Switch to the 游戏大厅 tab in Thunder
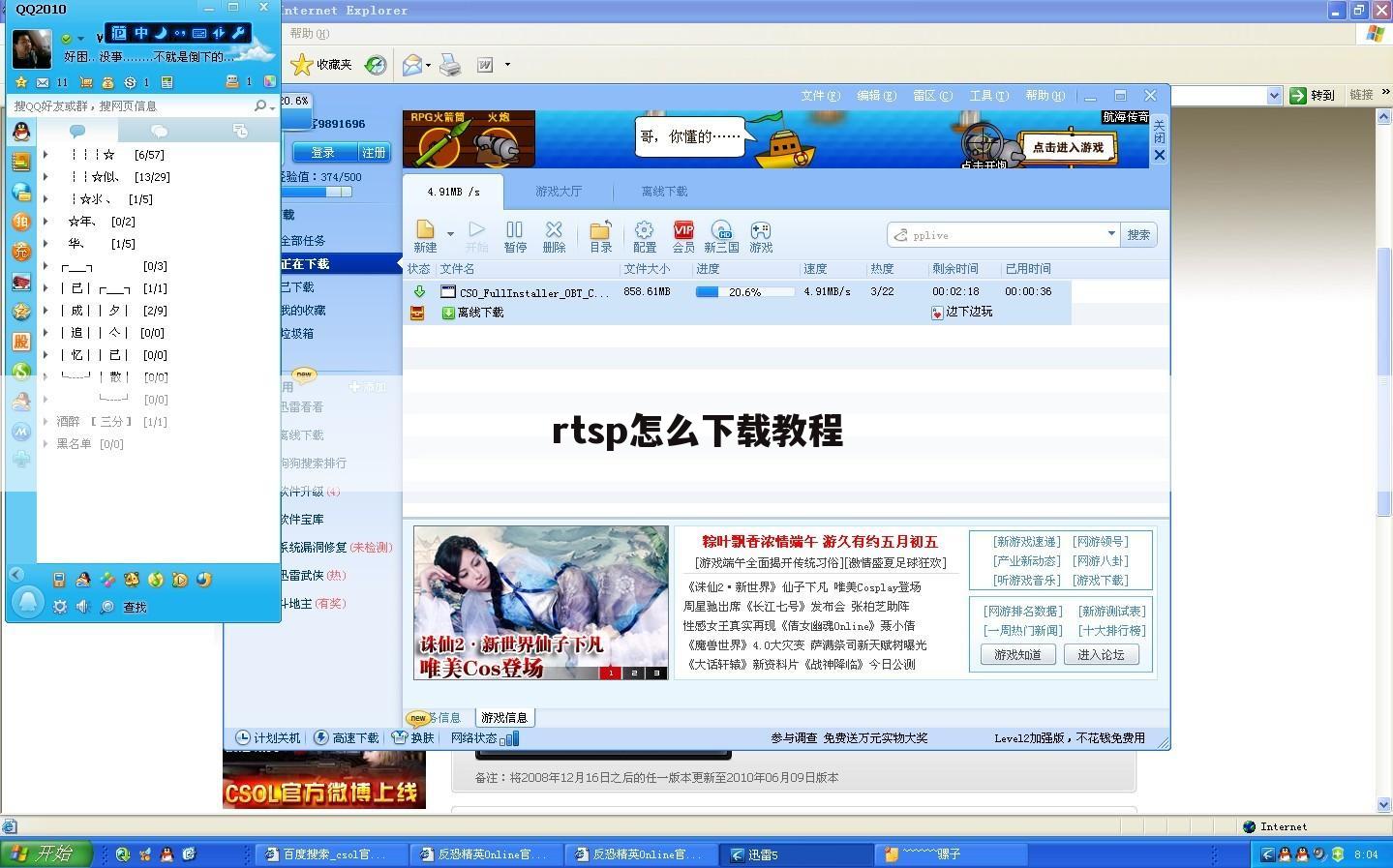Image resolution: width=1393 pixels, height=868 pixels. (x=559, y=192)
